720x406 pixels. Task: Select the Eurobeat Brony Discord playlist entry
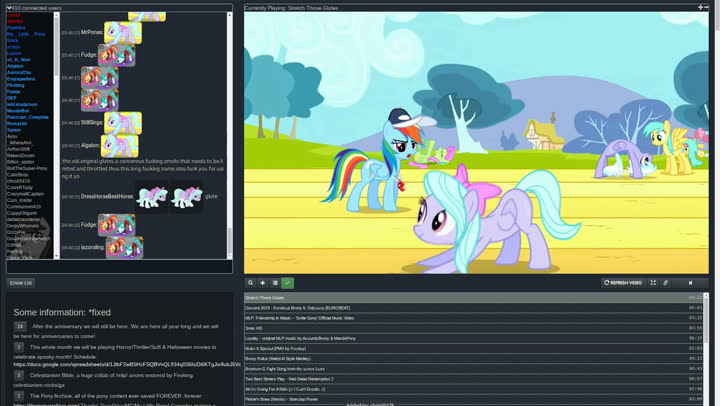click(x=473, y=308)
